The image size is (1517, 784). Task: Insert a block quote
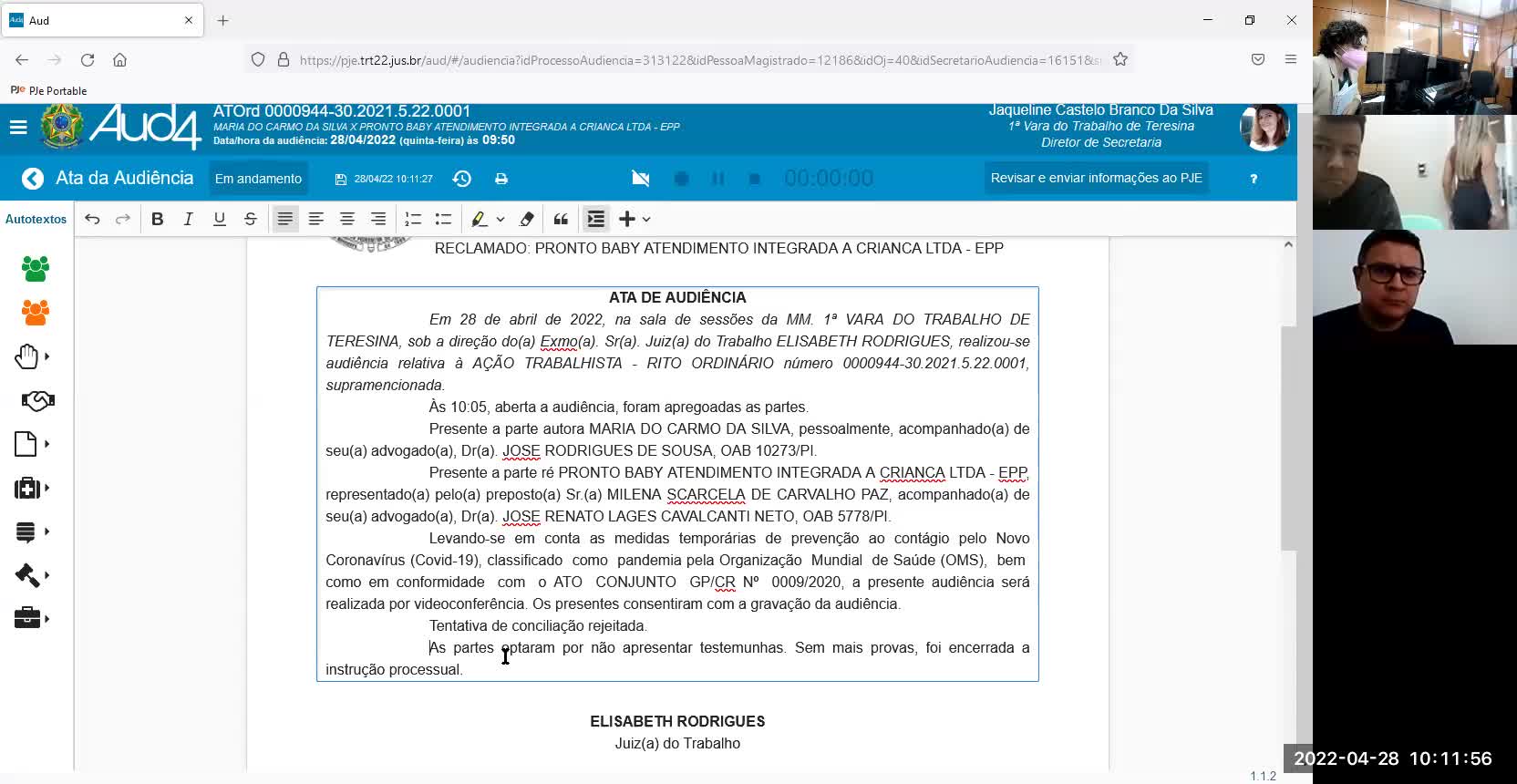(x=562, y=219)
